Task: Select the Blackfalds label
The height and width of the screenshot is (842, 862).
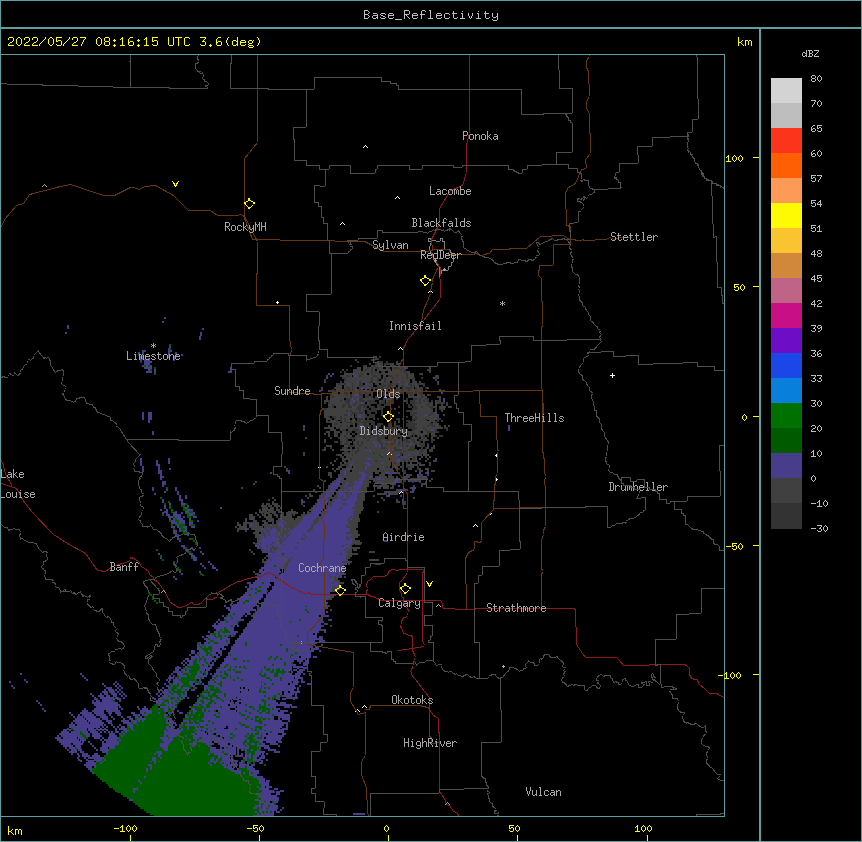Action: click(441, 223)
